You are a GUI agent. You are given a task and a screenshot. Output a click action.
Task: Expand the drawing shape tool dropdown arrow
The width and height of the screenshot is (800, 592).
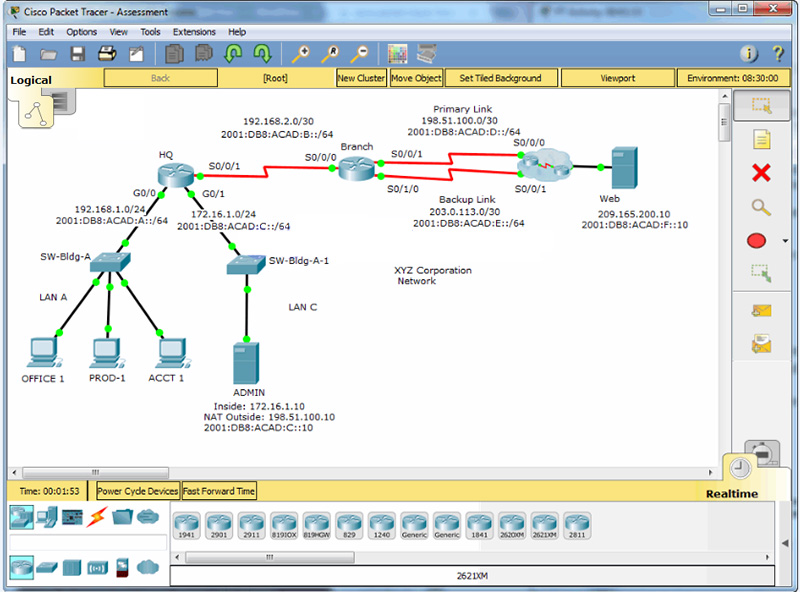[785, 241]
